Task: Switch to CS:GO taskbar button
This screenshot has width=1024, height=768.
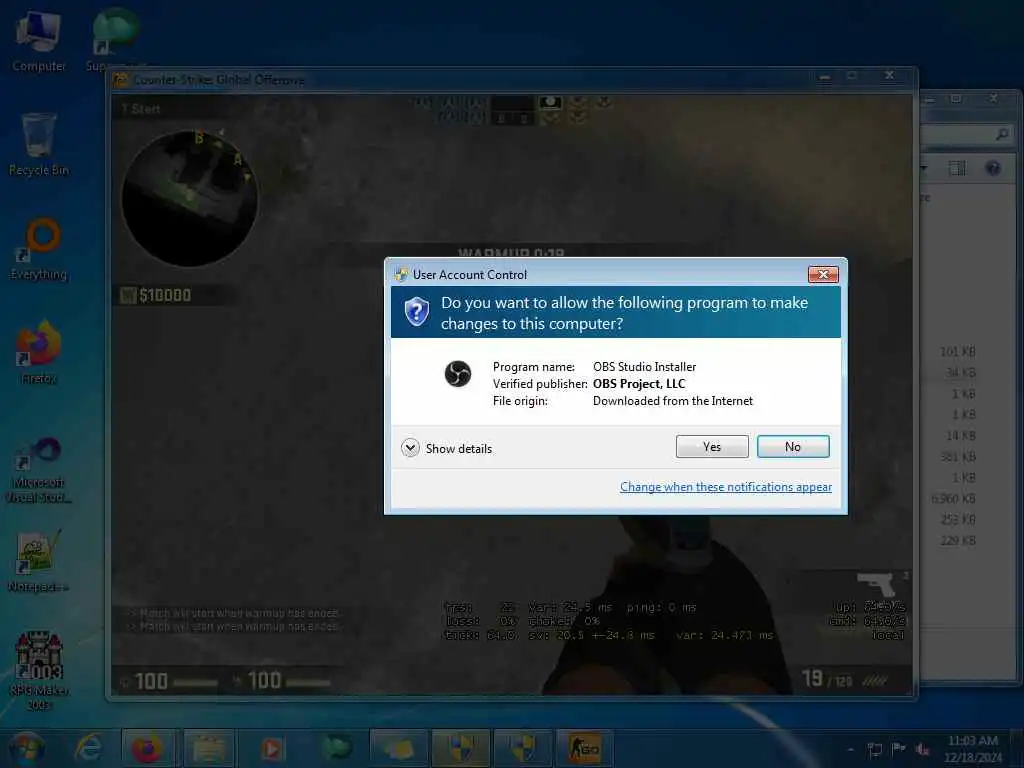Action: point(584,748)
